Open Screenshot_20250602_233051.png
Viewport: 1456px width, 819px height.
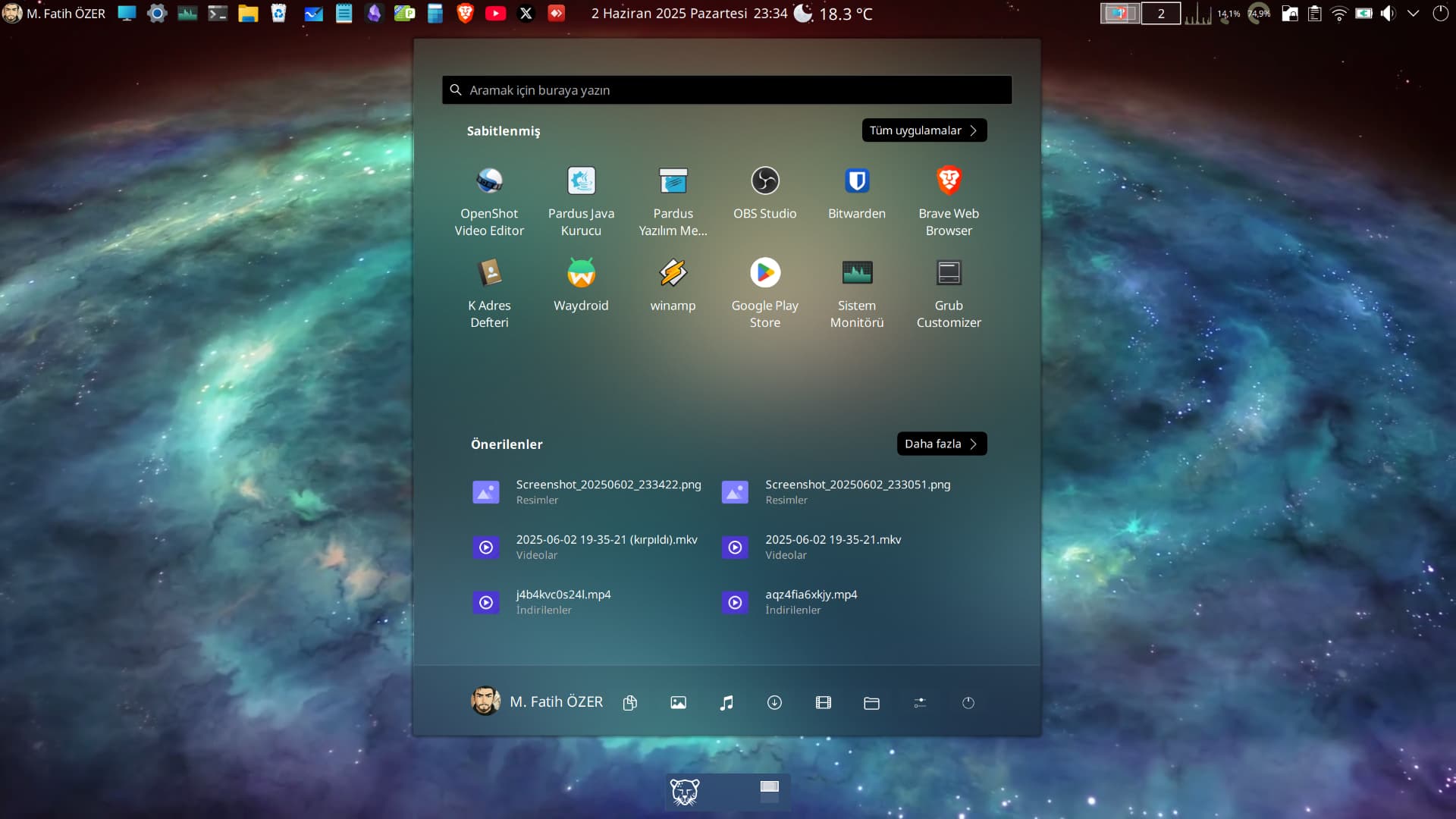point(837,492)
